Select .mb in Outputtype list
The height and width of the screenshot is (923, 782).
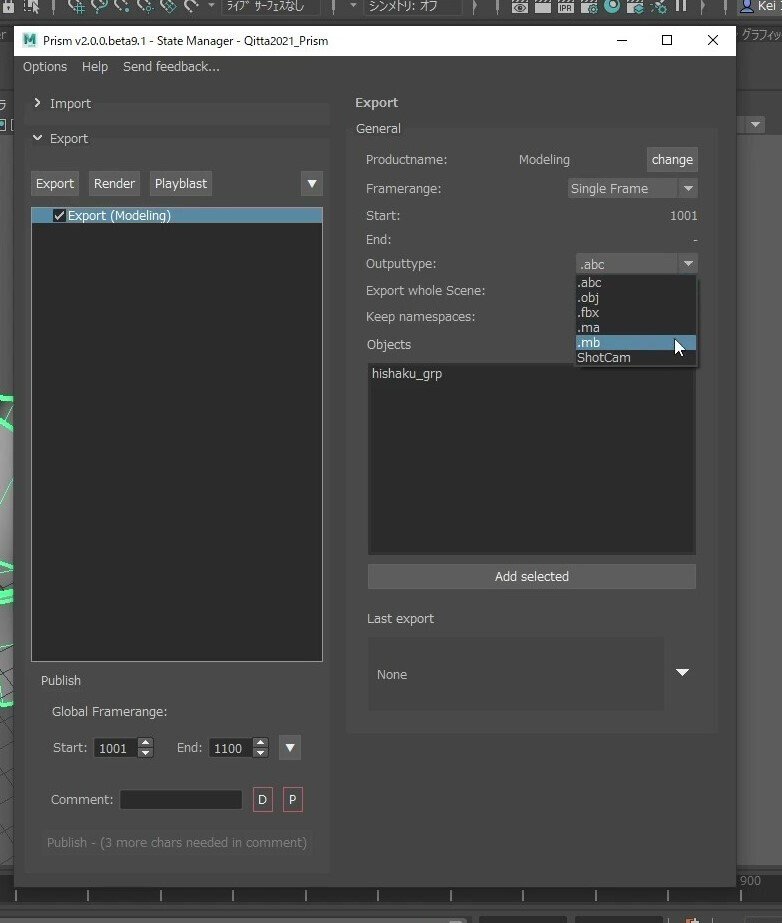[636, 343]
